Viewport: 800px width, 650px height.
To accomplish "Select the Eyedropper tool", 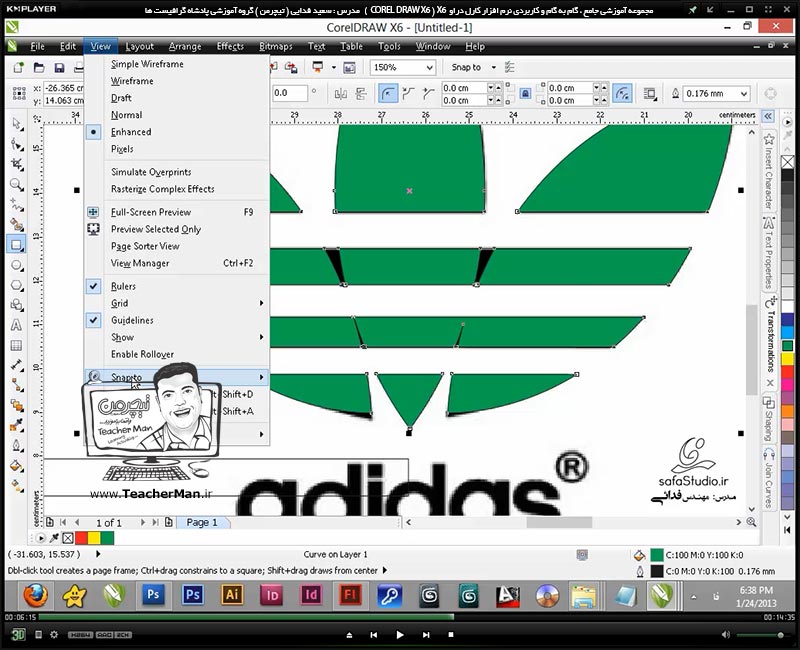I will coord(17,424).
